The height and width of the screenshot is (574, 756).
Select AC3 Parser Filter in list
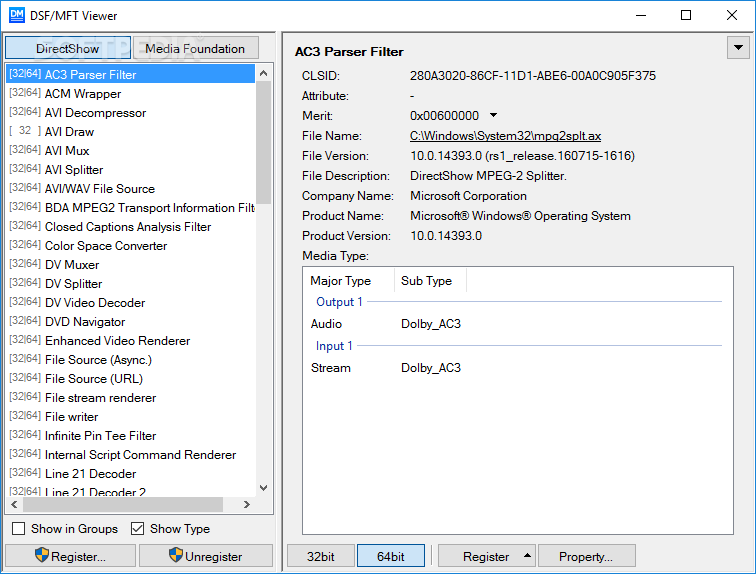click(x=130, y=74)
